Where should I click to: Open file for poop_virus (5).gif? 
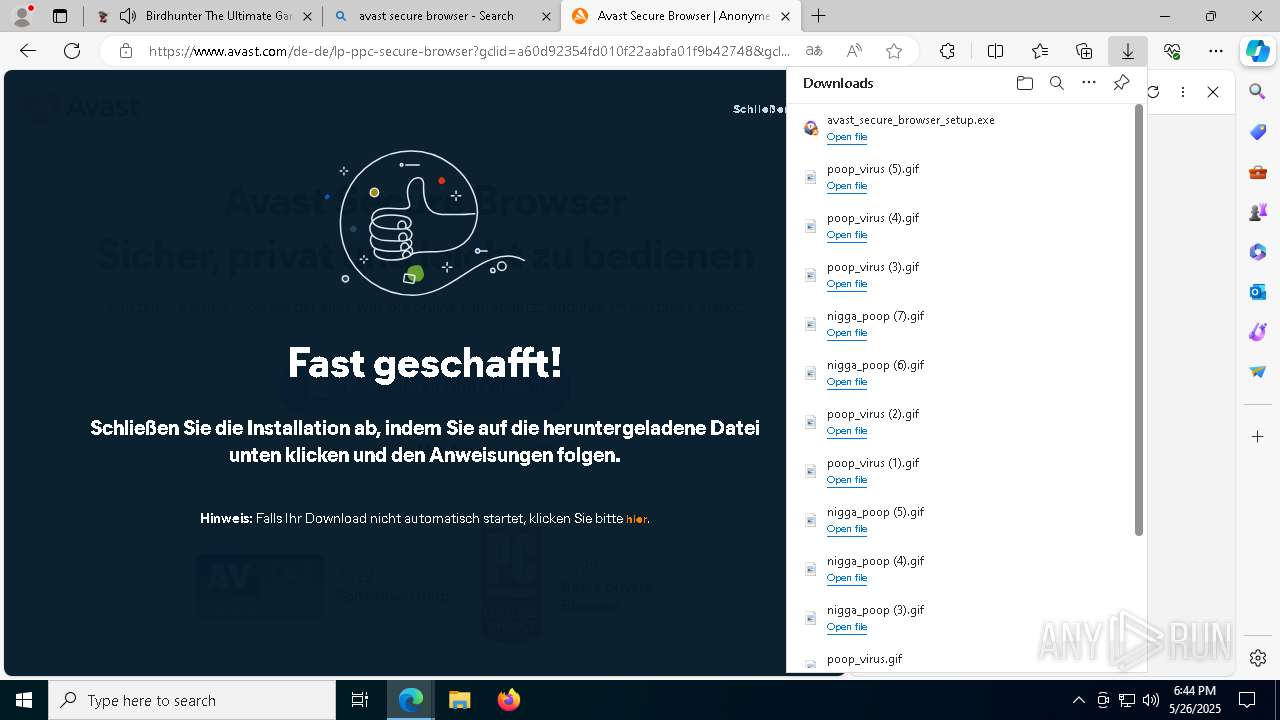847,186
